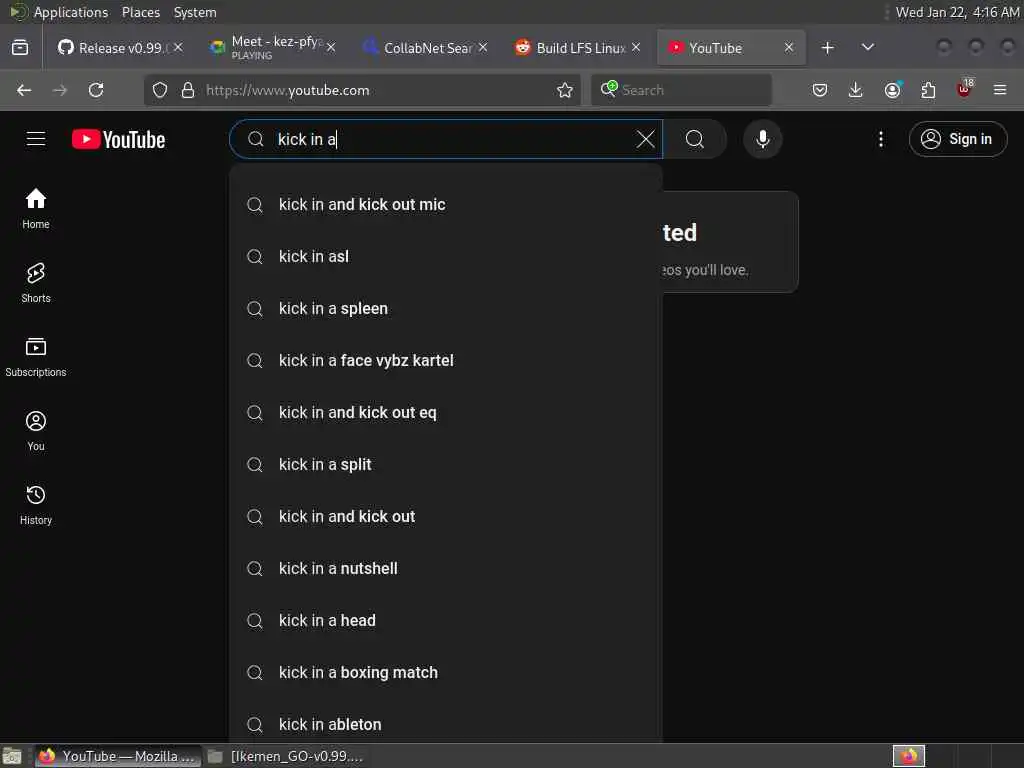Open a new tab with plus button

point(827,48)
